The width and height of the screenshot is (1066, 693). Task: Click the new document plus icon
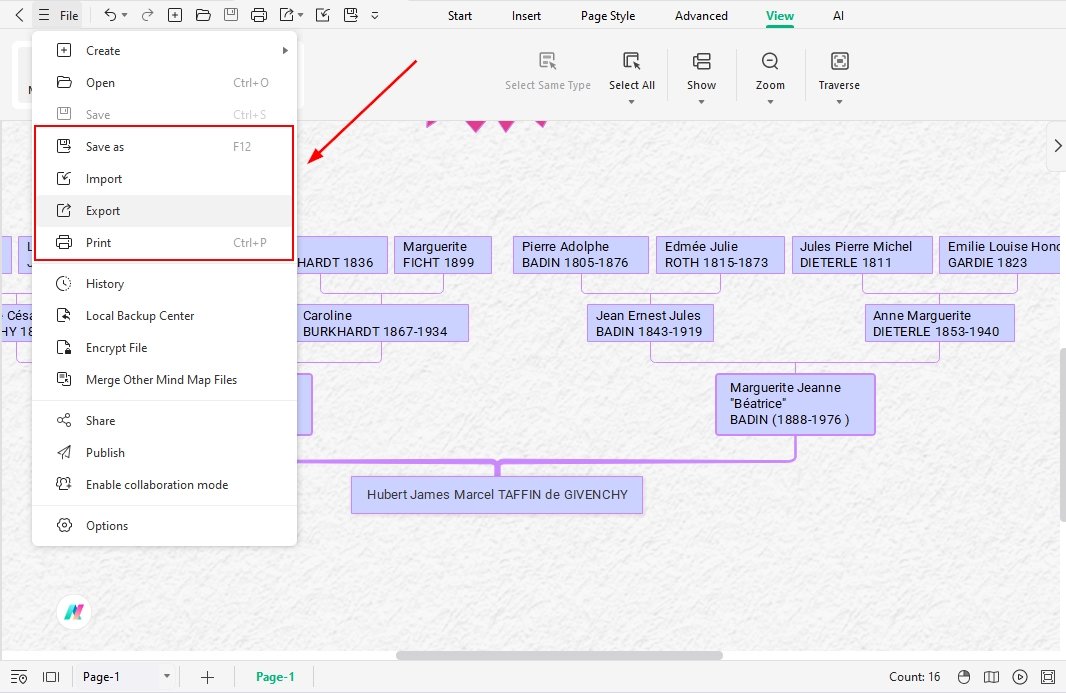[175, 15]
